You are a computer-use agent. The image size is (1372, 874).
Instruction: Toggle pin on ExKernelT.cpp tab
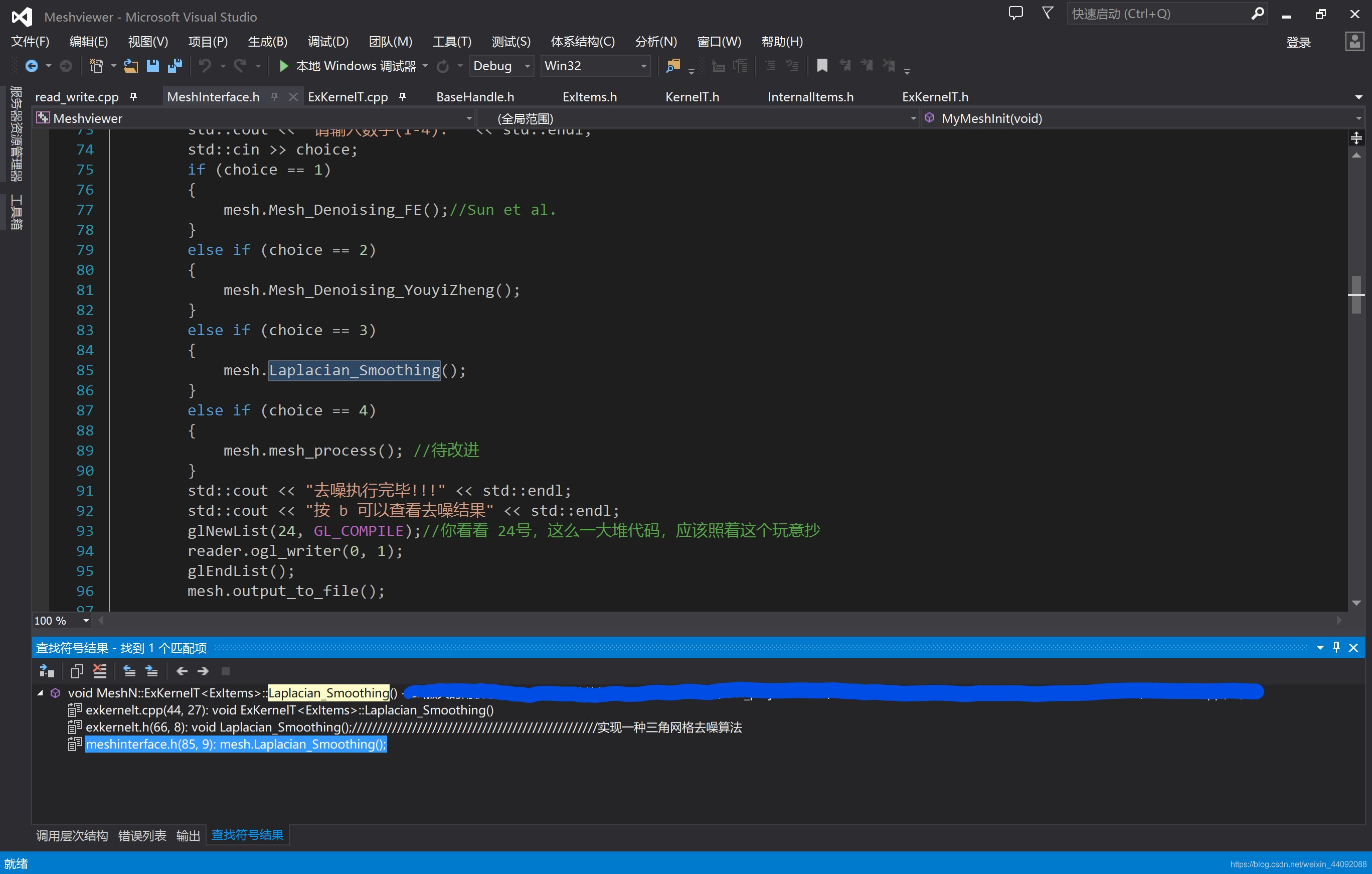(403, 97)
